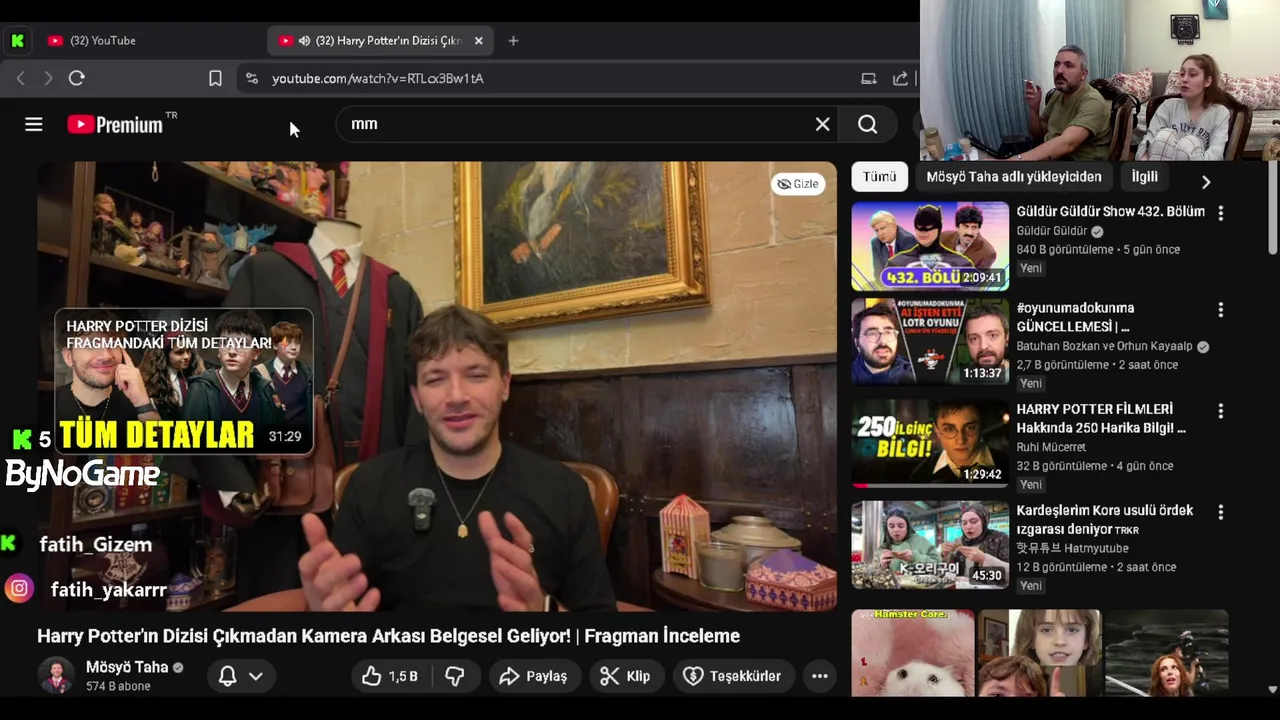Open the YouTube hamburger guide menu
Screen dimensions: 1280x720
tap(34, 124)
